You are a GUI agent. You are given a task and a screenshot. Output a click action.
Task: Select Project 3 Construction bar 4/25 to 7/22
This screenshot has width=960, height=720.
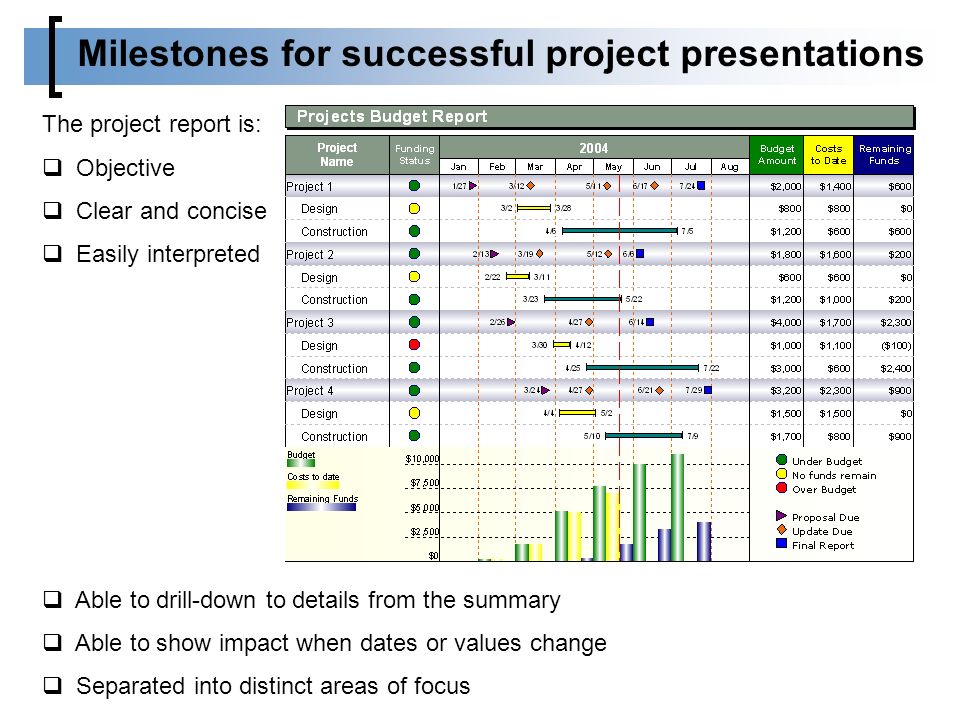[642, 368]
